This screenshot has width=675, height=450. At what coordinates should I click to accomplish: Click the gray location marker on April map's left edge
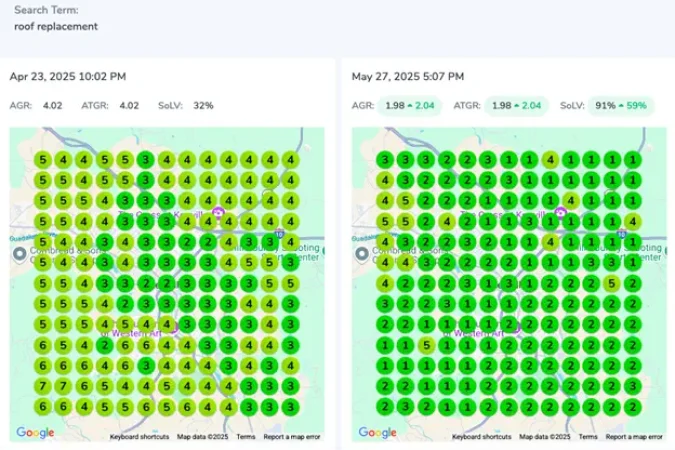click(18, 253)
